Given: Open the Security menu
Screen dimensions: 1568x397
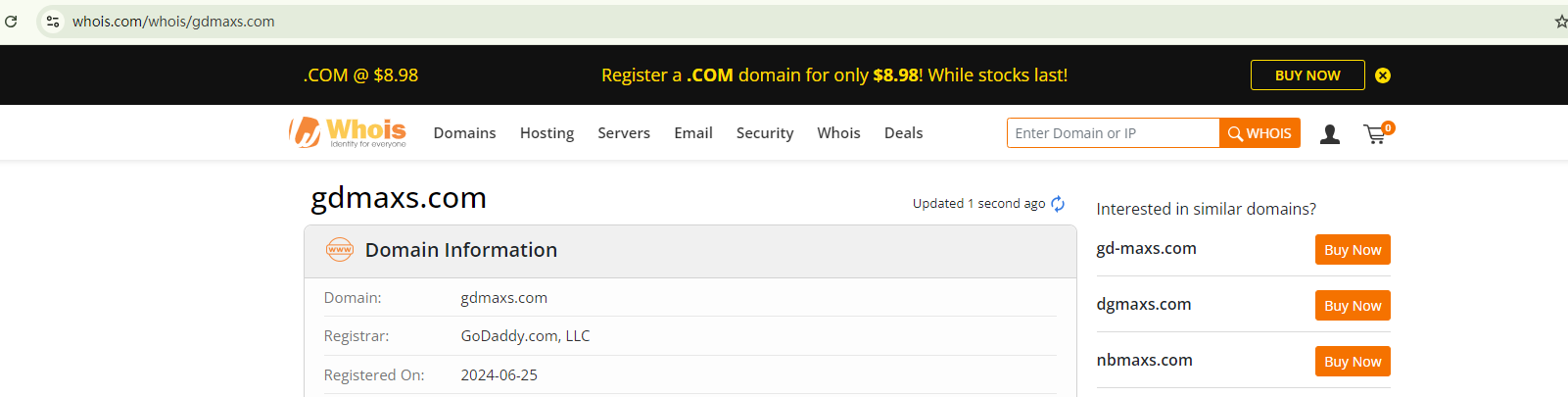Looking at the screenshot, I should (x=765, y=133).
